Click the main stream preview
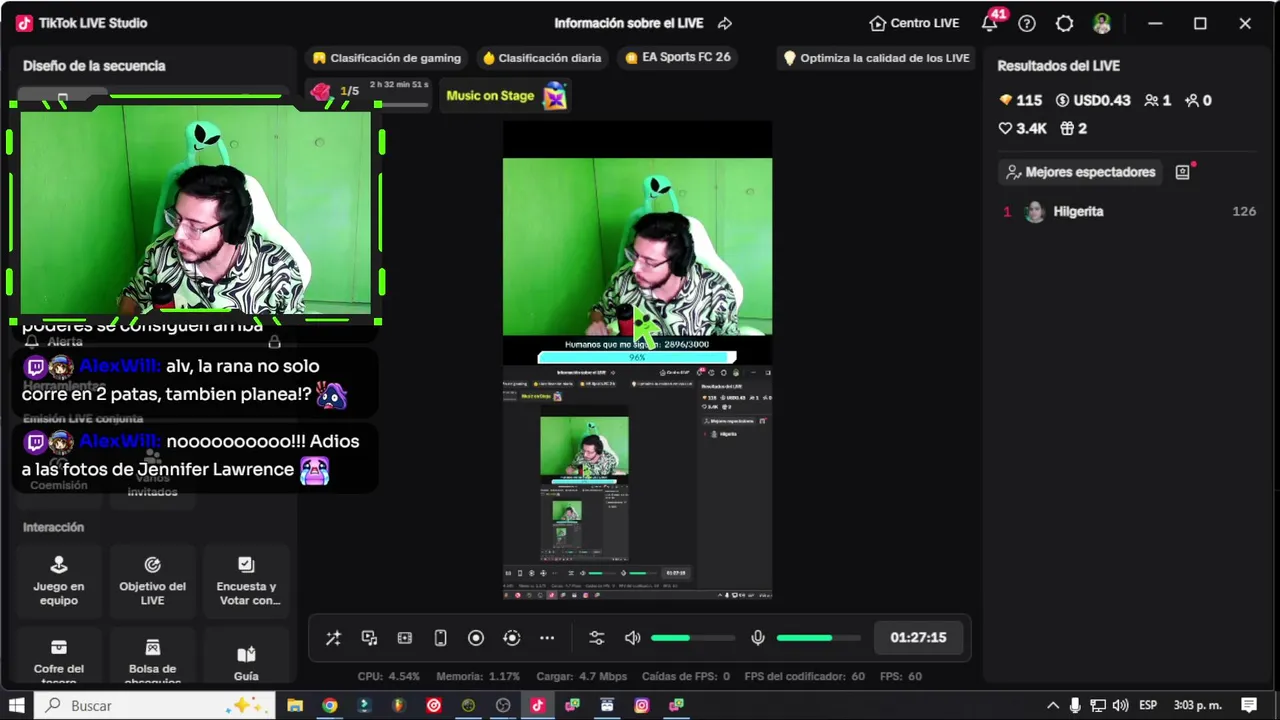Image resolution: width=1280 pixels, height=720 pixels. pyautogui.click(x=637, y=360)
